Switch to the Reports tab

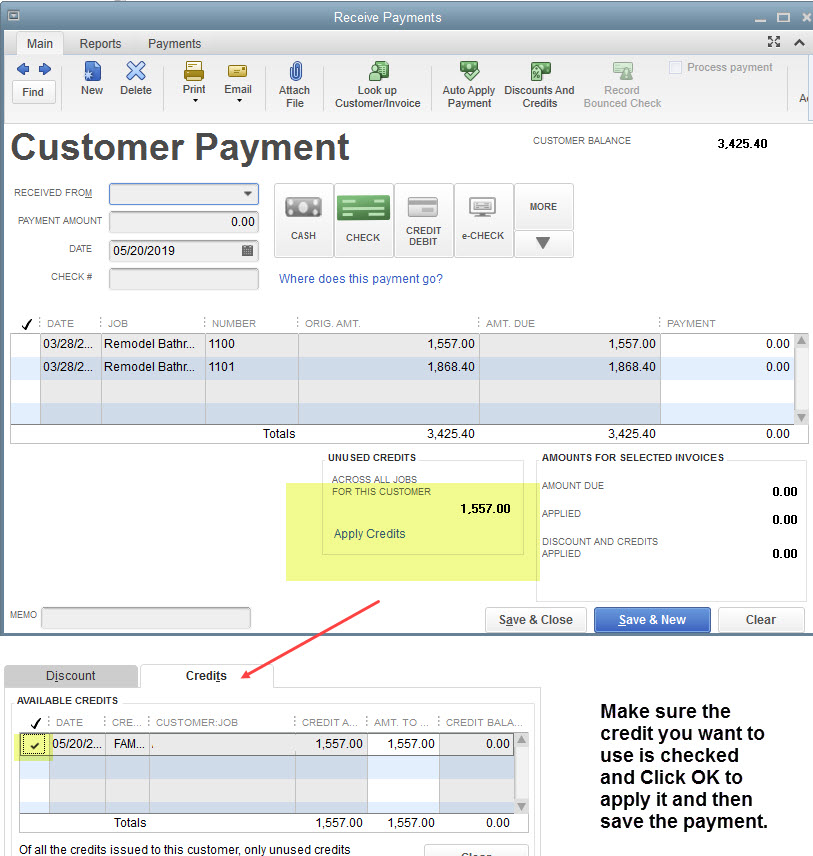point(100,43)
